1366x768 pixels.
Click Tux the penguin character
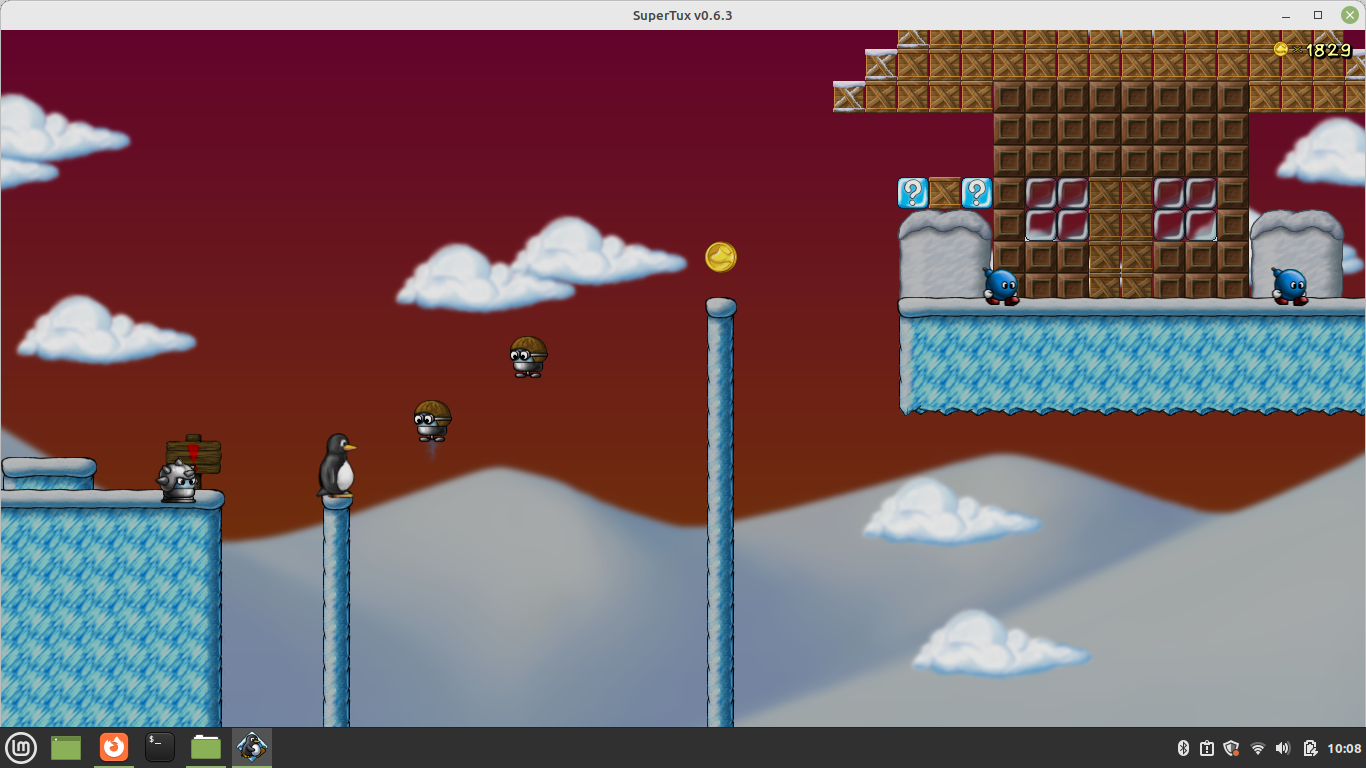click(336, 465)
